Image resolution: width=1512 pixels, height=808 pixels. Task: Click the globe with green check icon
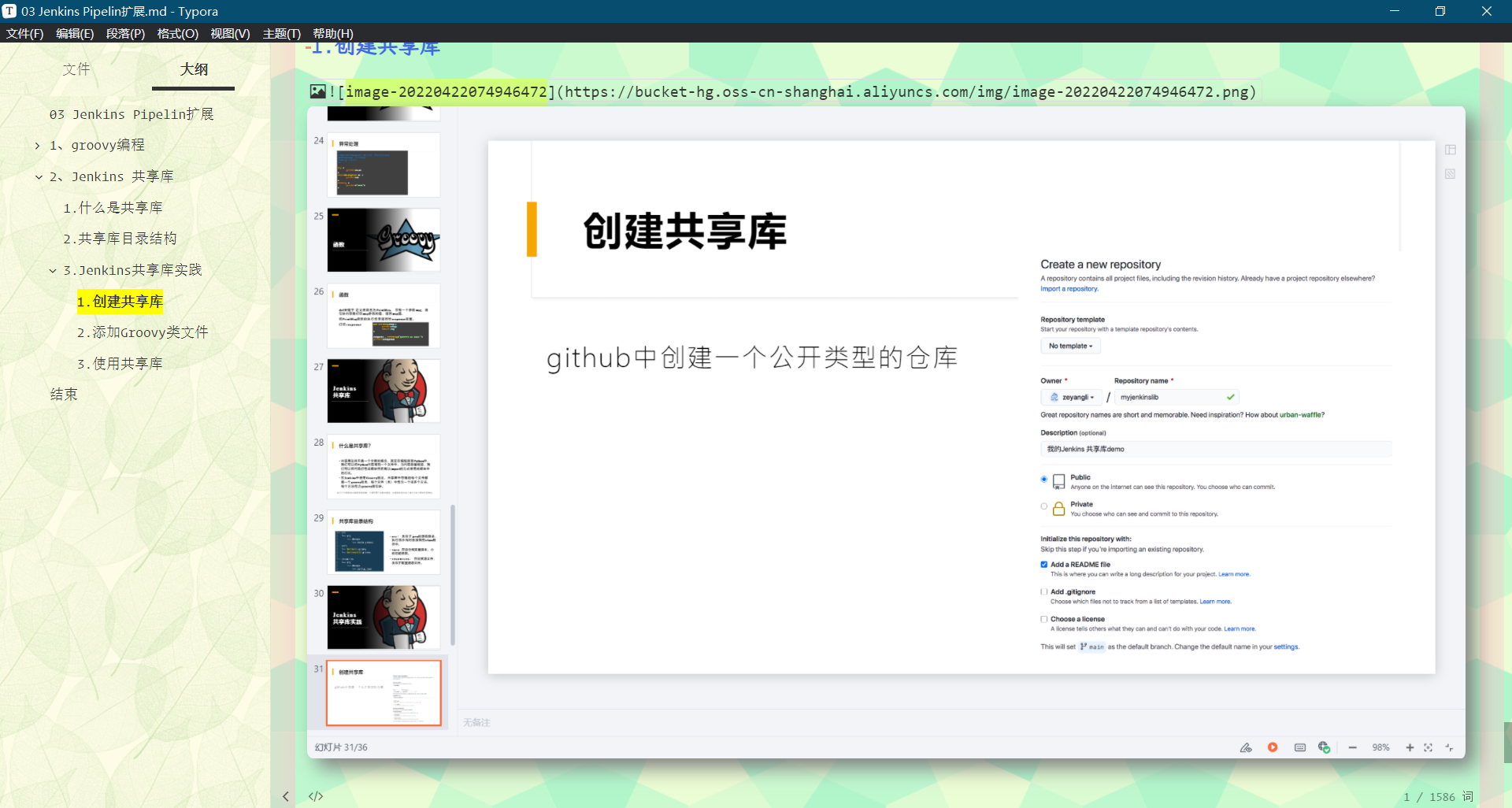click(1325, 747)
